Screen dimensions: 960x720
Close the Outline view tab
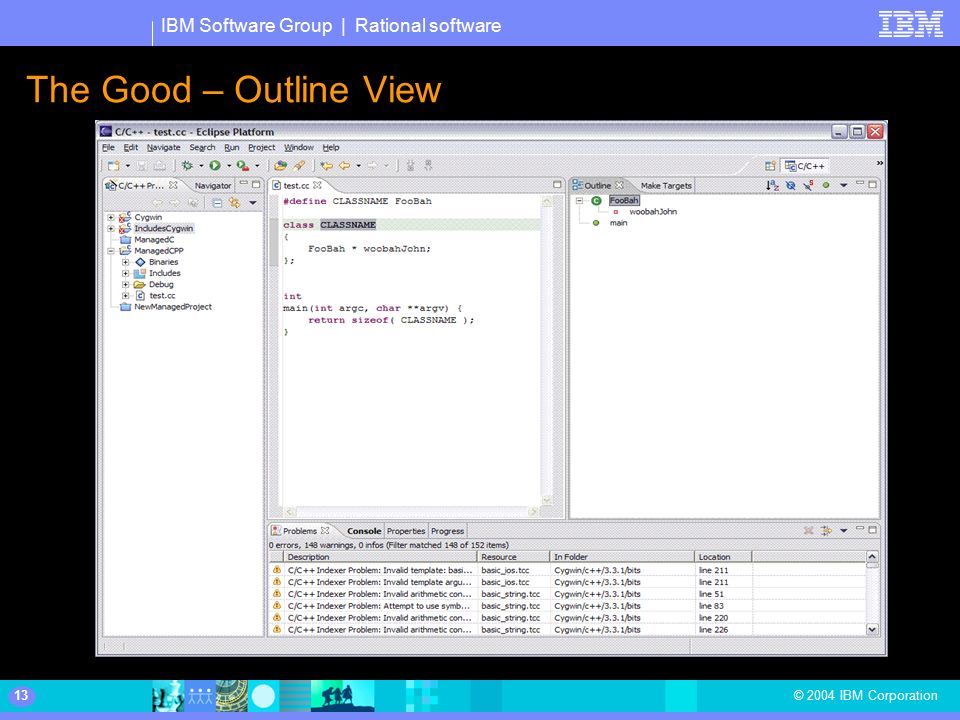pyautogui.click(x=620, y=185)
